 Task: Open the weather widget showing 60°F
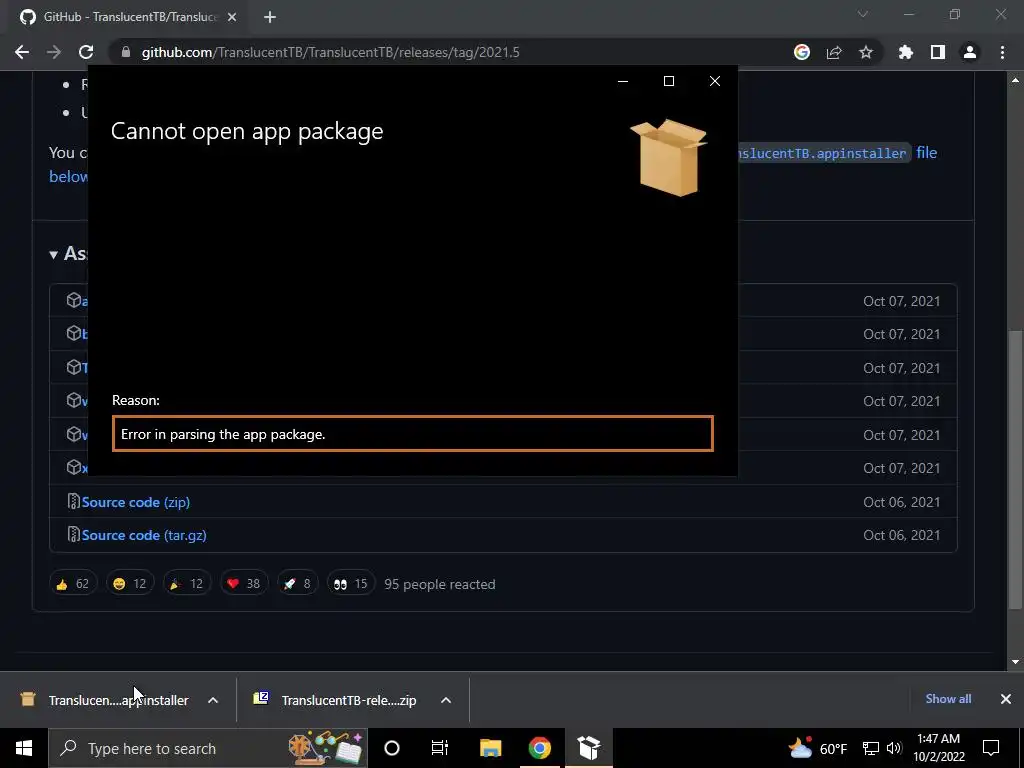tap(817, 748)
